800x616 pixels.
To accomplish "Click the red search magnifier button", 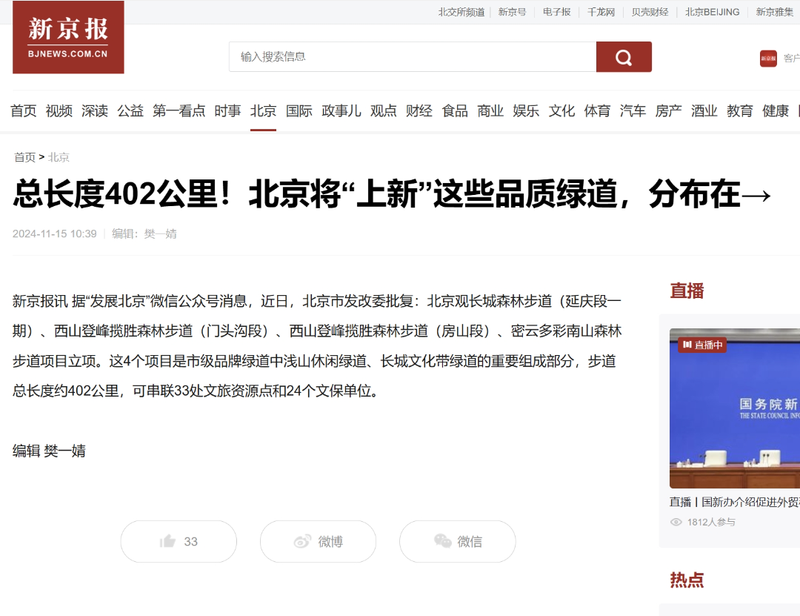I will point(623,57).
